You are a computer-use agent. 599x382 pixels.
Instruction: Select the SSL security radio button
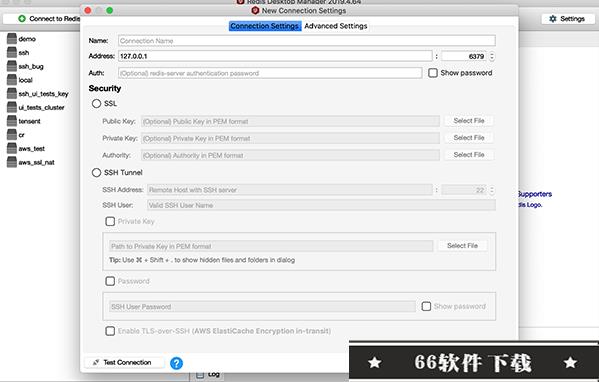tap(96, 104)
